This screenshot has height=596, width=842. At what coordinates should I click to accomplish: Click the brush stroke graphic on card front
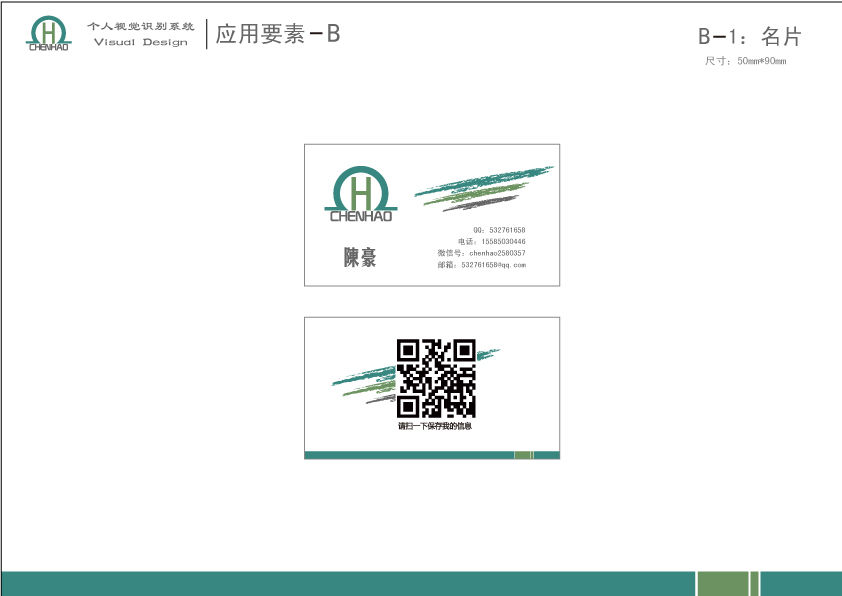pos(484,188)
